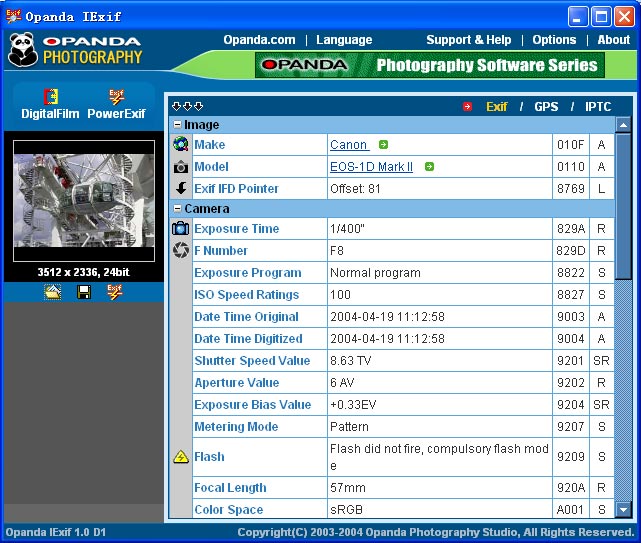Switch to the IPTC tab
The width and height of the screenshot is (641, 543).
[598, 107]
